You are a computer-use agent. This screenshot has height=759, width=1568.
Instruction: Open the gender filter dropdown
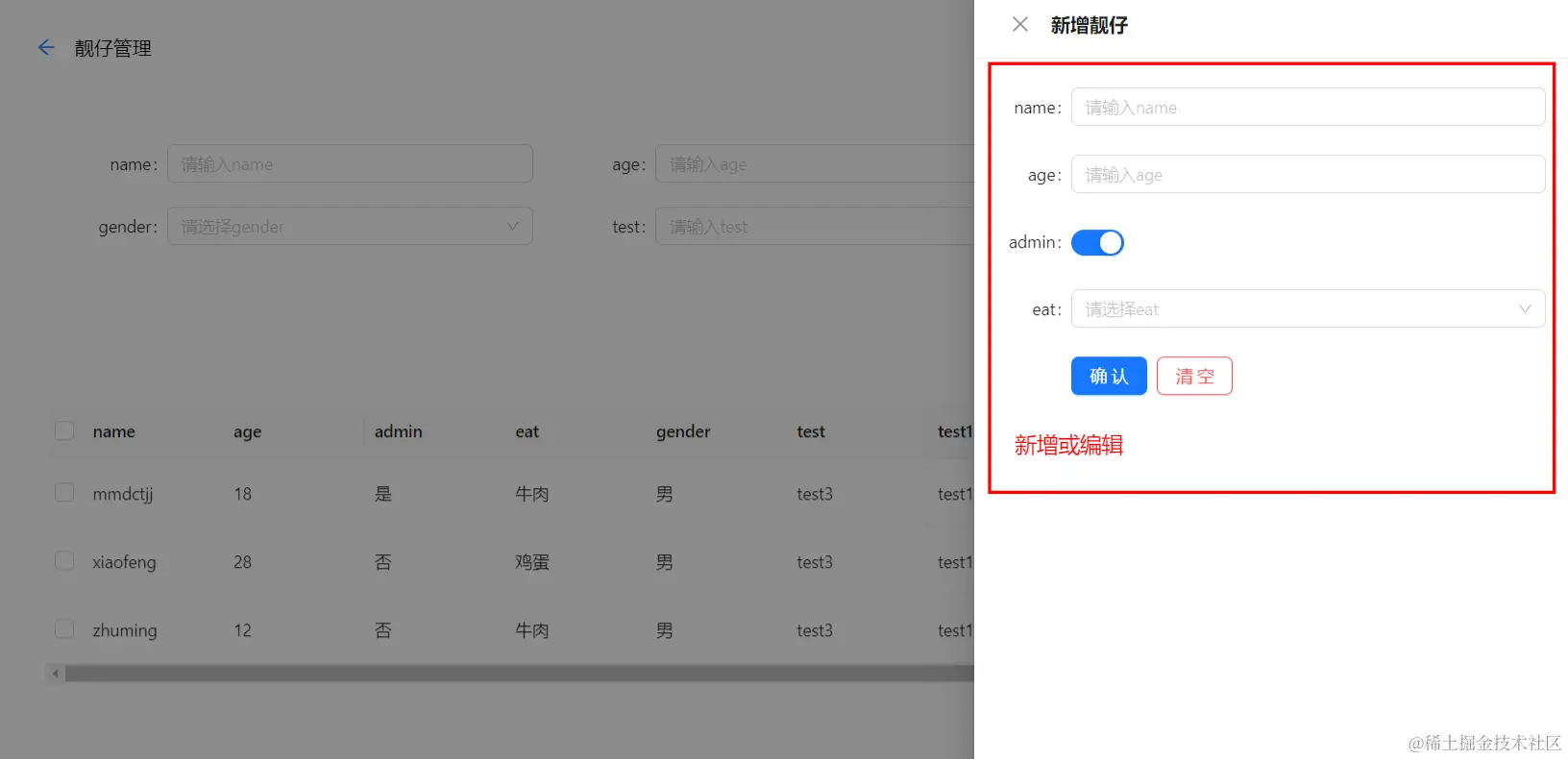pos(350,227)
